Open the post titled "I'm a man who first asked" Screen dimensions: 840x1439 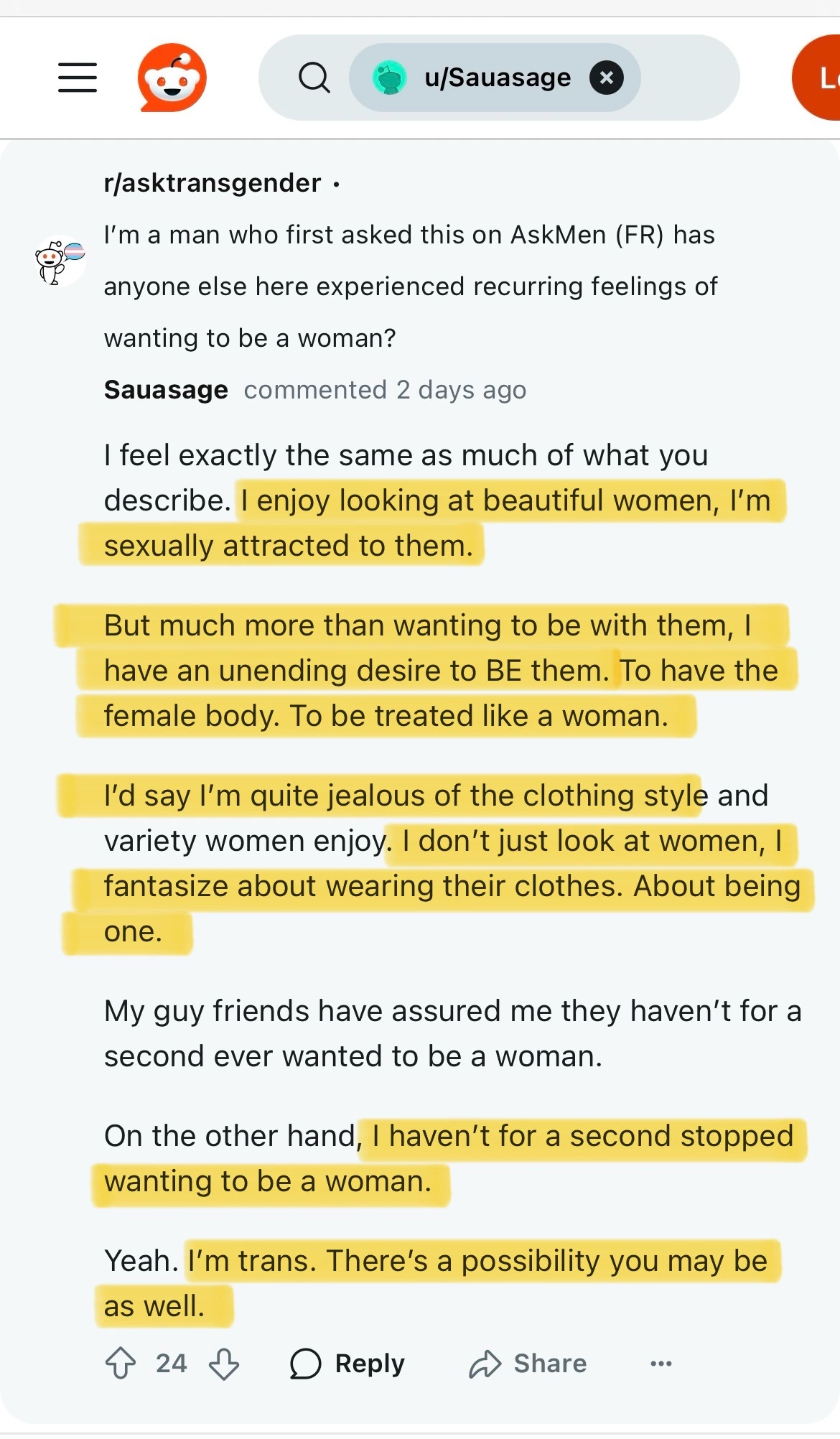point(409,286)
